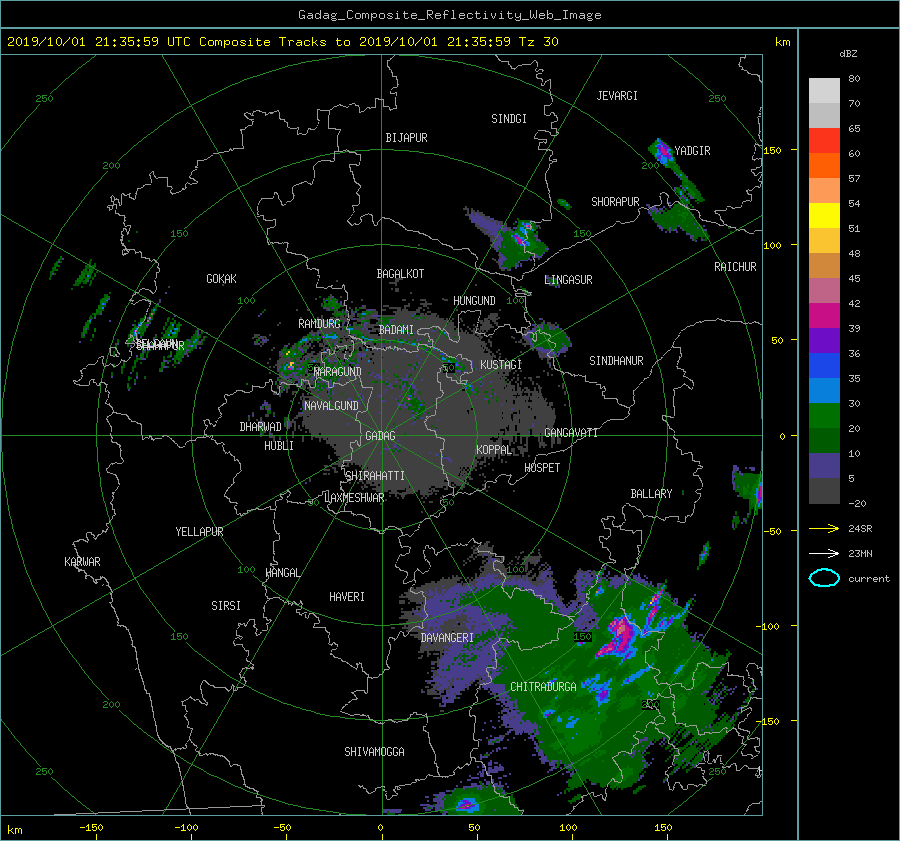Click the BADAMI city label
This screenshot has height=841, width=900.
(396, 330)
